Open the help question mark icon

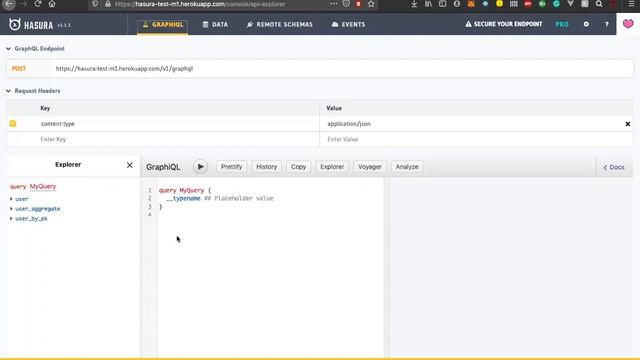[x=607, y=24]
